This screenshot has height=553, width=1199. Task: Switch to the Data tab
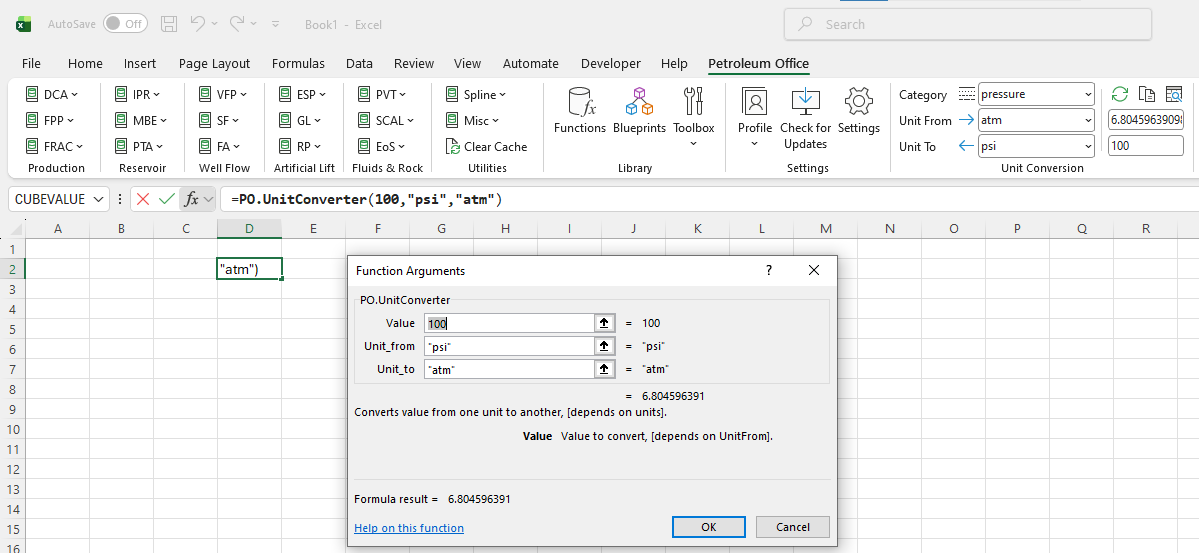point(359,63)
